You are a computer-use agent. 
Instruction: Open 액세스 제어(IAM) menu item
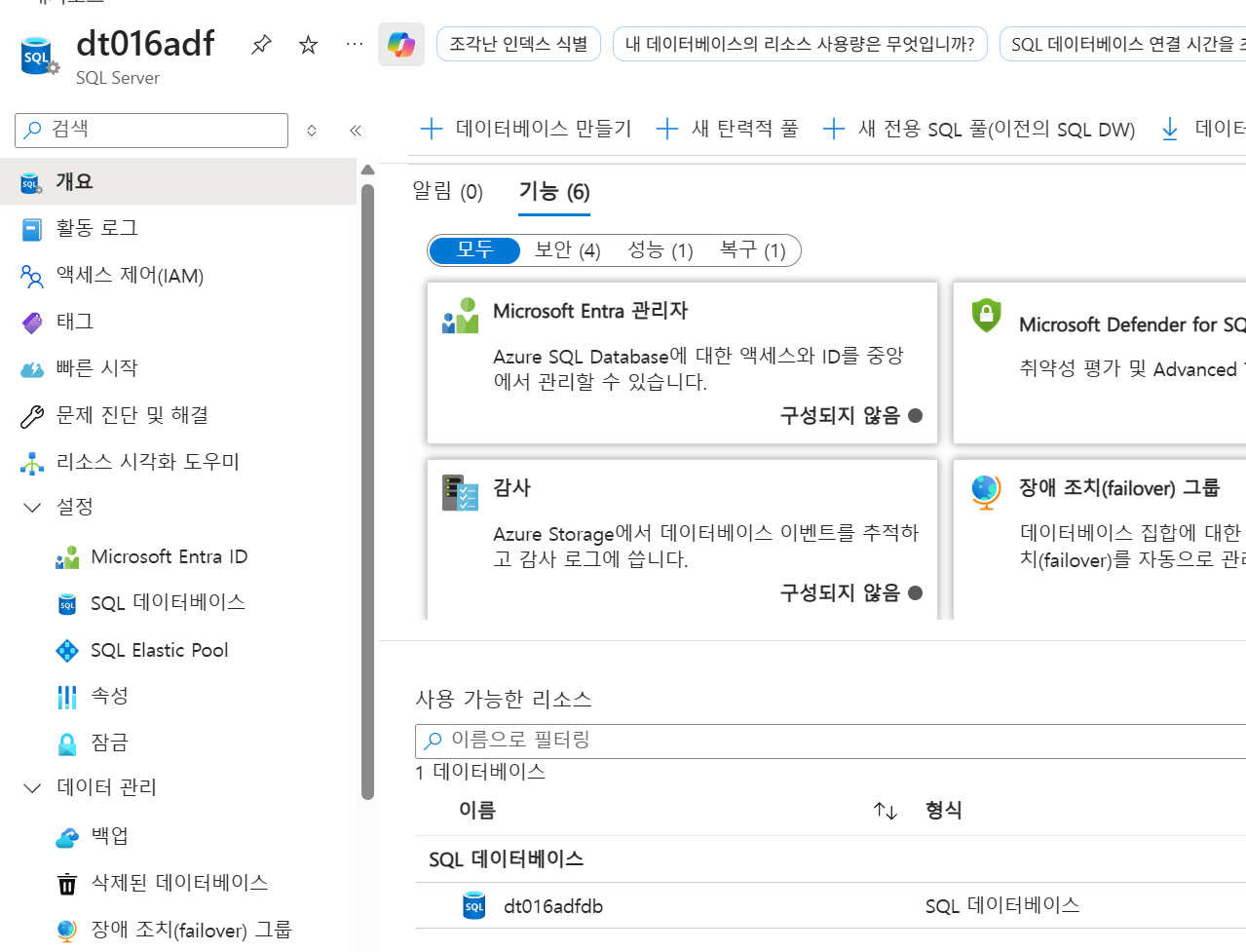click(178, 276)
